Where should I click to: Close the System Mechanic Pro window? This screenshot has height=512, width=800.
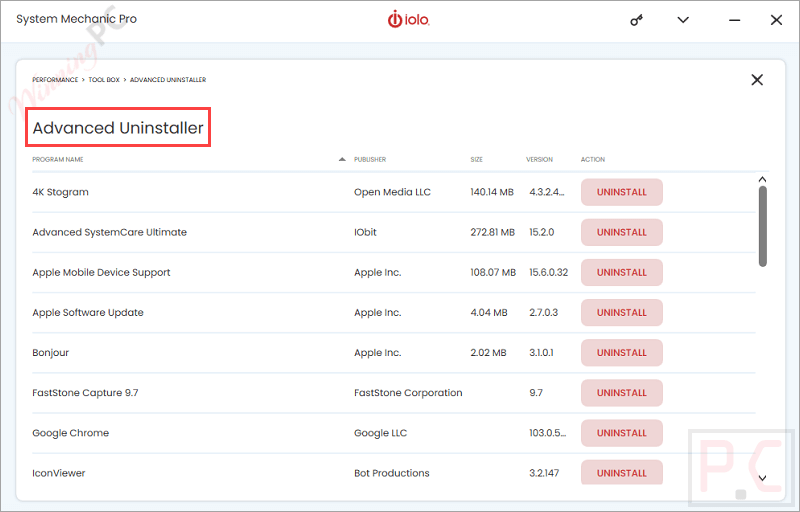776,20
